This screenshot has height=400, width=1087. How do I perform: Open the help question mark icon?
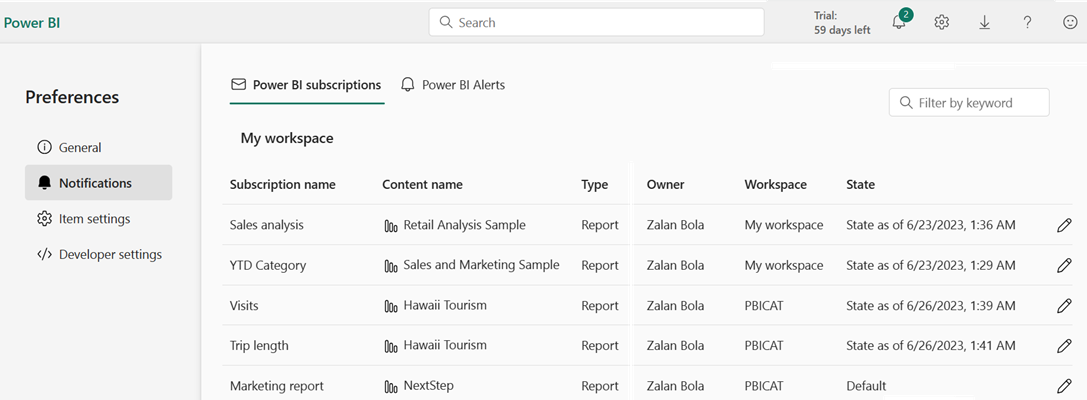[1027, 23]
